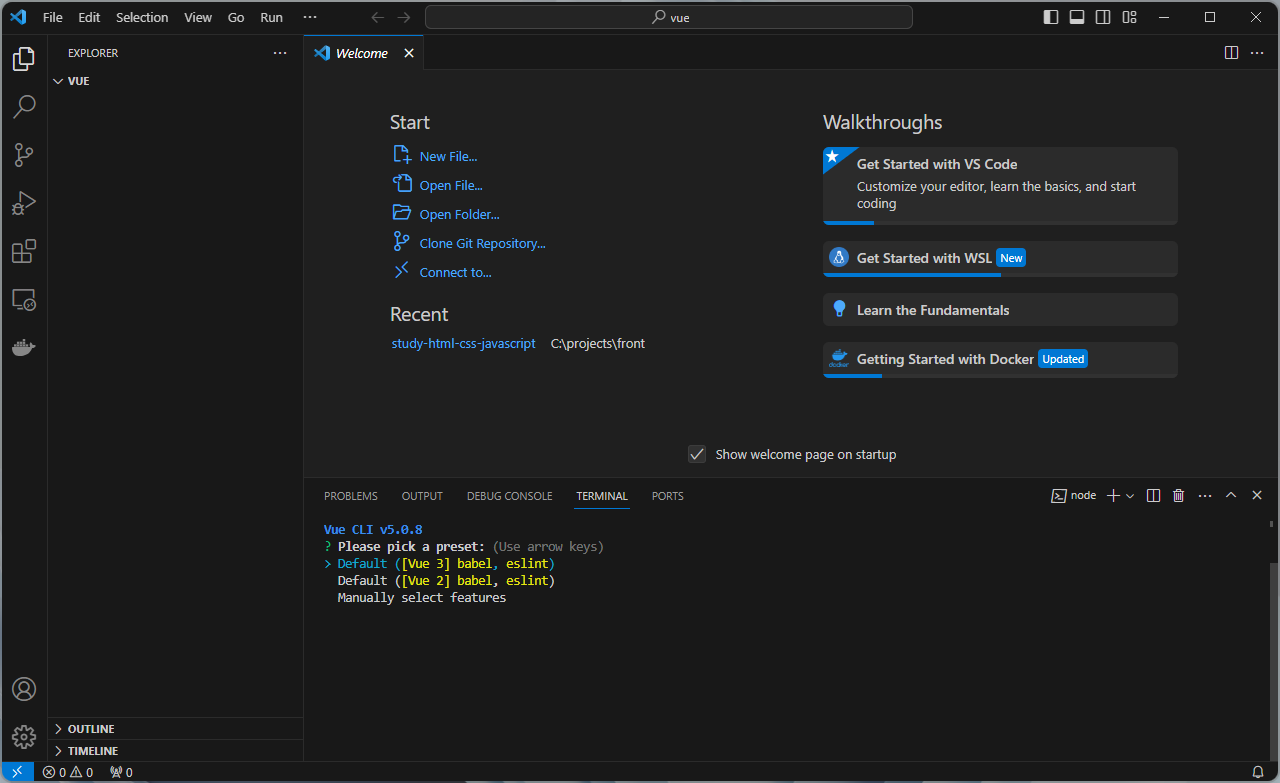Open the Run and Debug view
1280x783 pixels.
24,203
